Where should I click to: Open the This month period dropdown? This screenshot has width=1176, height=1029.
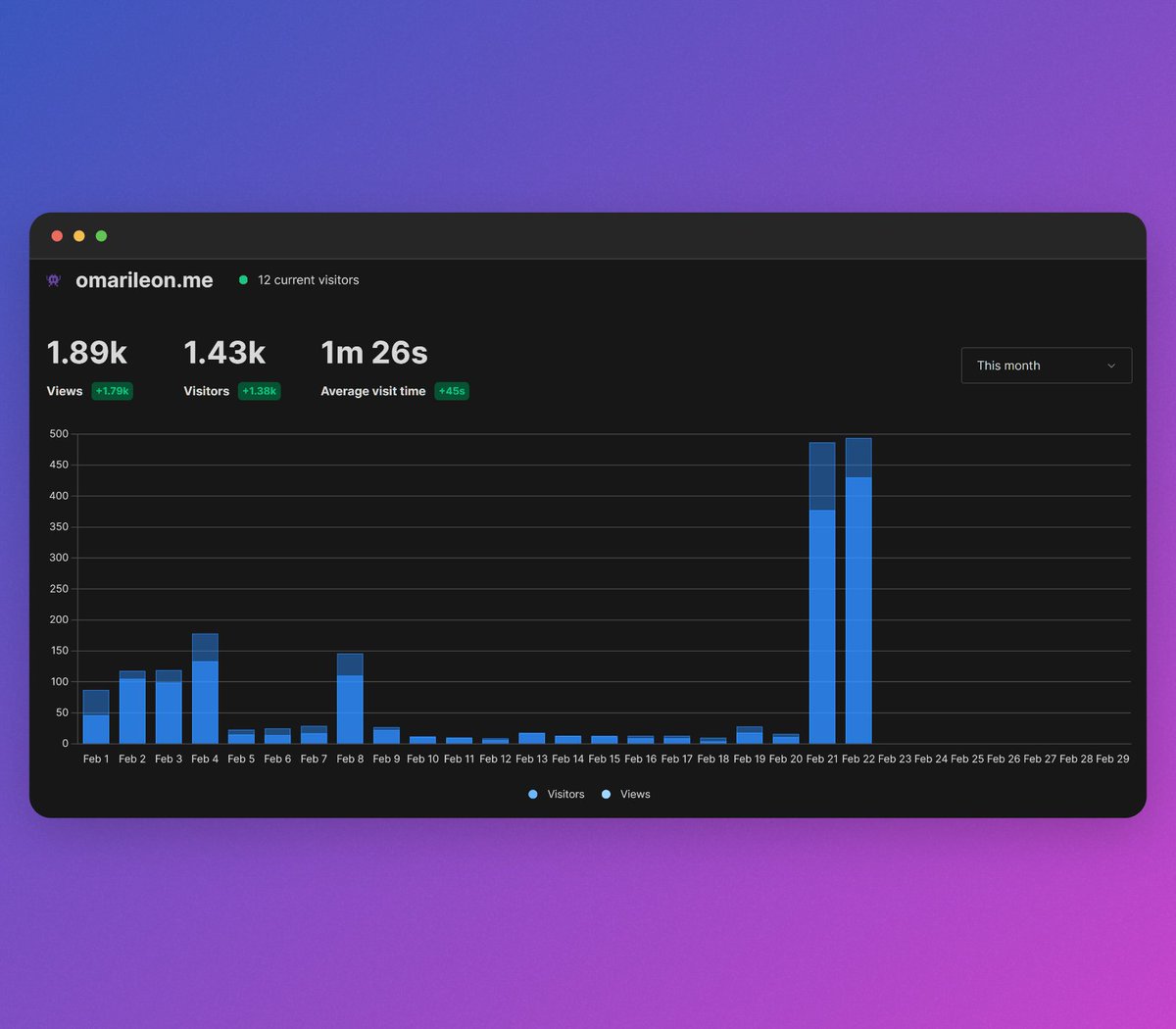click(1047, 366)
